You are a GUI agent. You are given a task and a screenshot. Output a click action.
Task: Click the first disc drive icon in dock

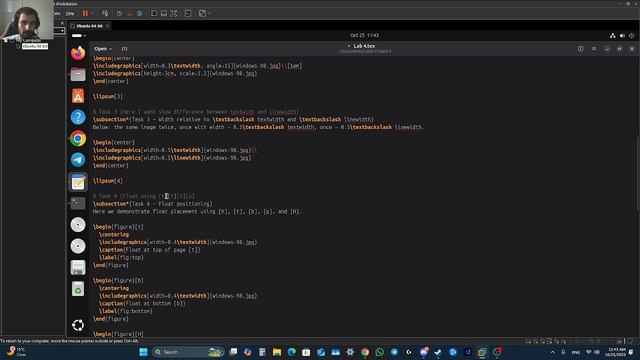pyautogui.click(x=78, y=225)
